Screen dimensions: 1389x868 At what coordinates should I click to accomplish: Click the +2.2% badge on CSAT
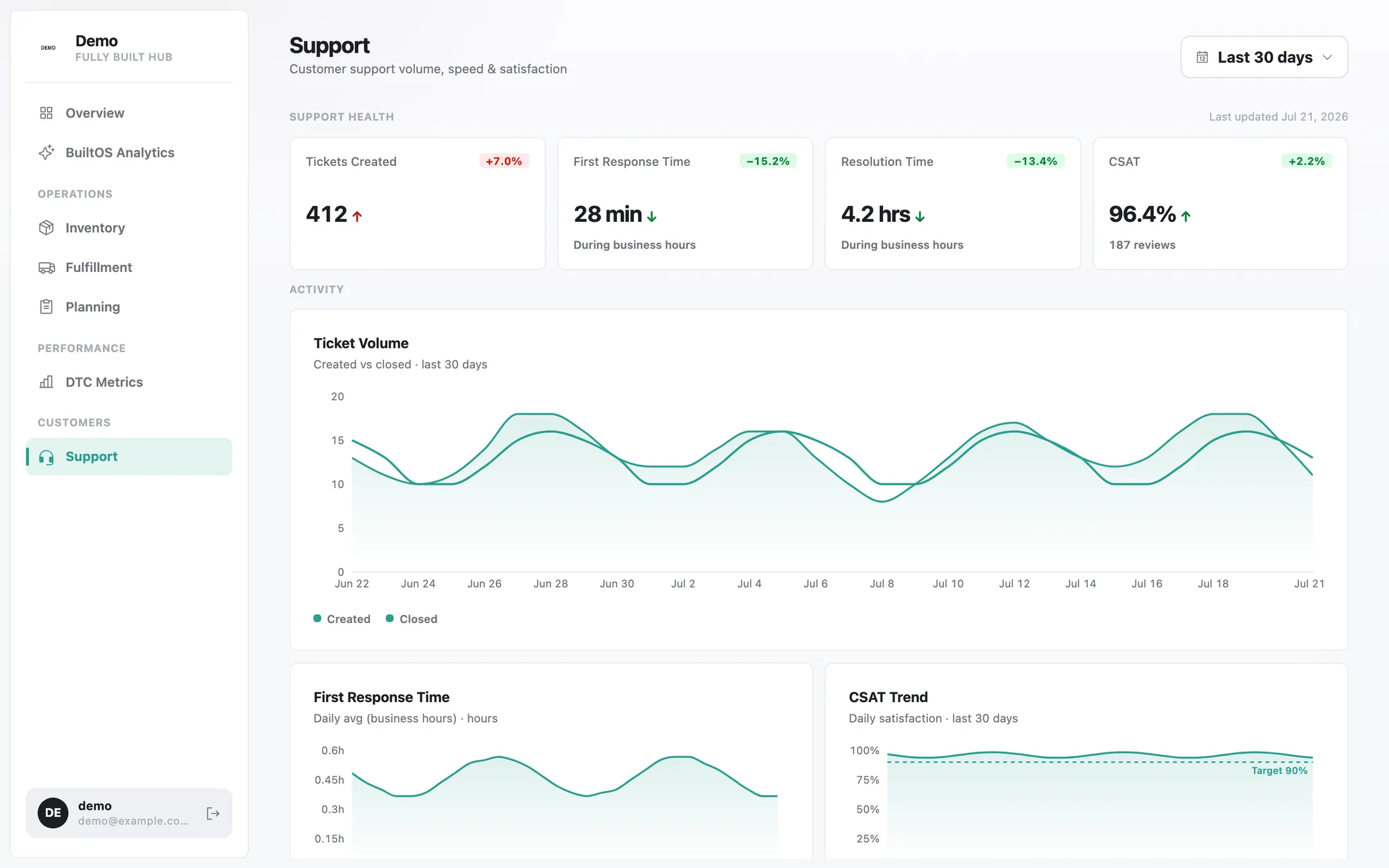click(x=1307, y=161)
